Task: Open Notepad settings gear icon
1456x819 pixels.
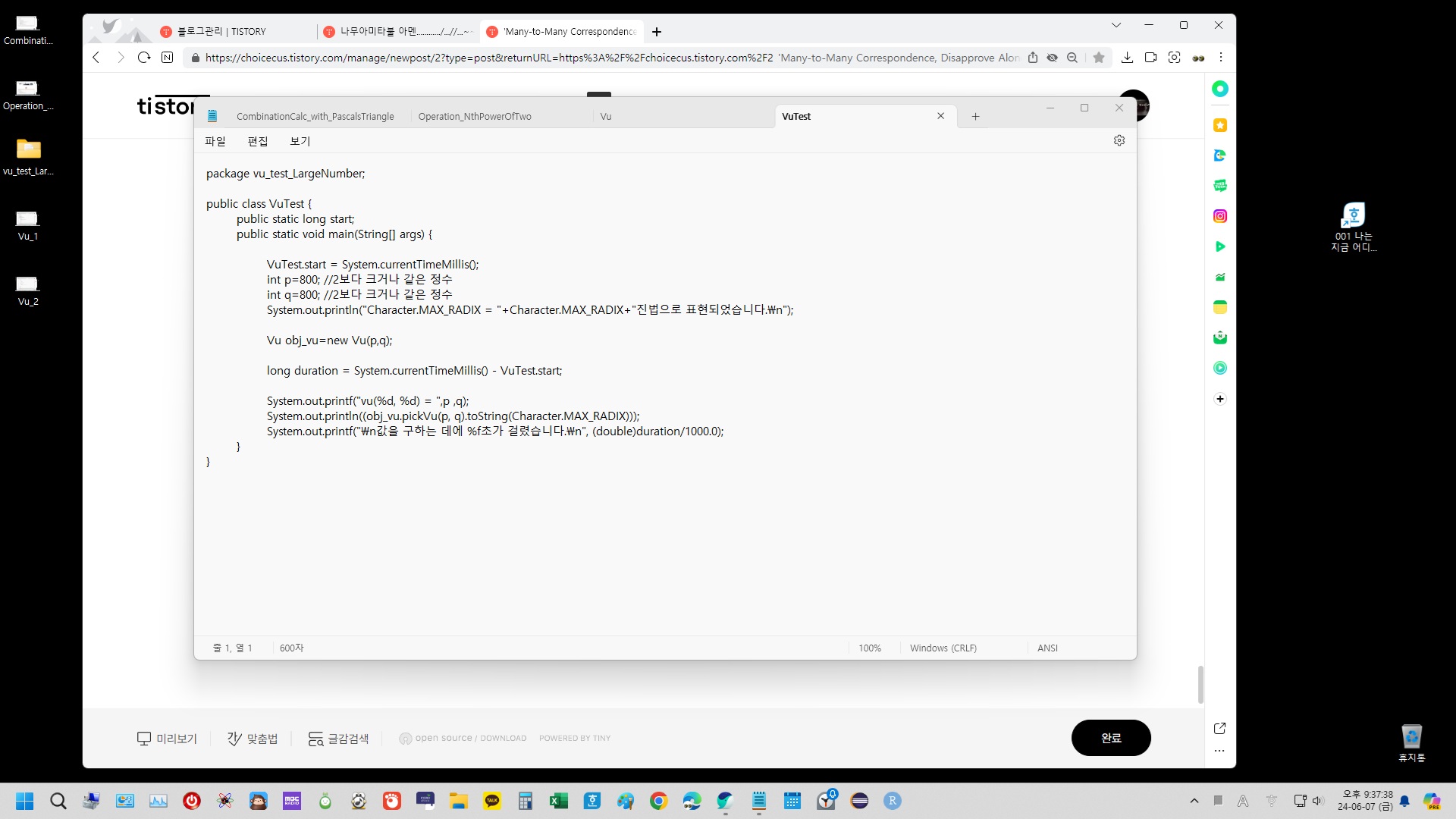Action: [1119, 140]
